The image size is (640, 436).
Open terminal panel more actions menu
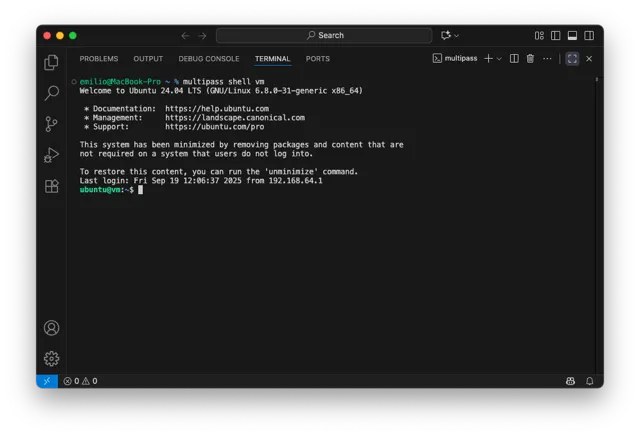(x=546, y=59)
